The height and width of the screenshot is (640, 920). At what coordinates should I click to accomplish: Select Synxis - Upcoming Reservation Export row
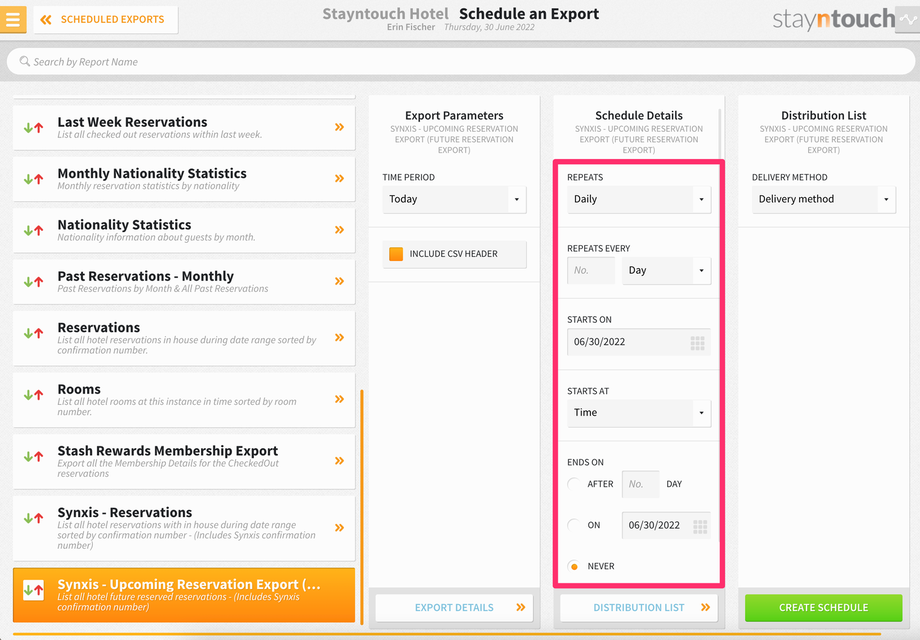(184, 595)
